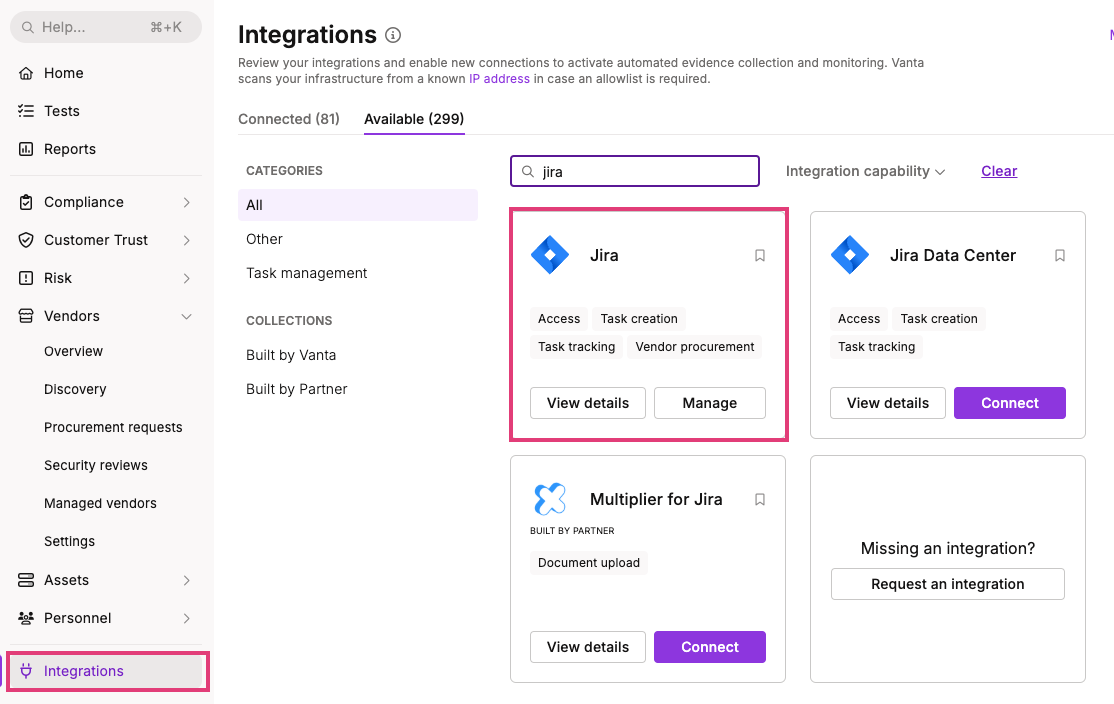Open Procurement requests page
The height and width of the screenshot is (704, 1114).
tap(113, 428)
